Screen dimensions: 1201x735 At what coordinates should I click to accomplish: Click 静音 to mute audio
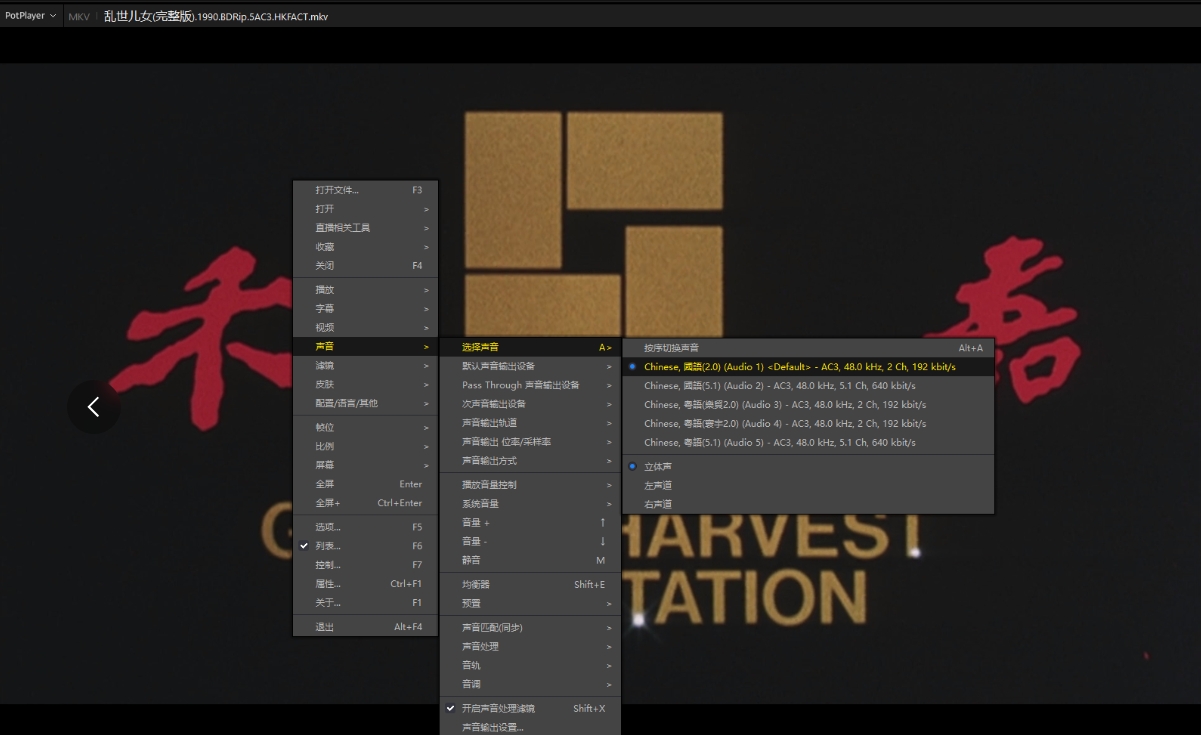click(471, 561)
